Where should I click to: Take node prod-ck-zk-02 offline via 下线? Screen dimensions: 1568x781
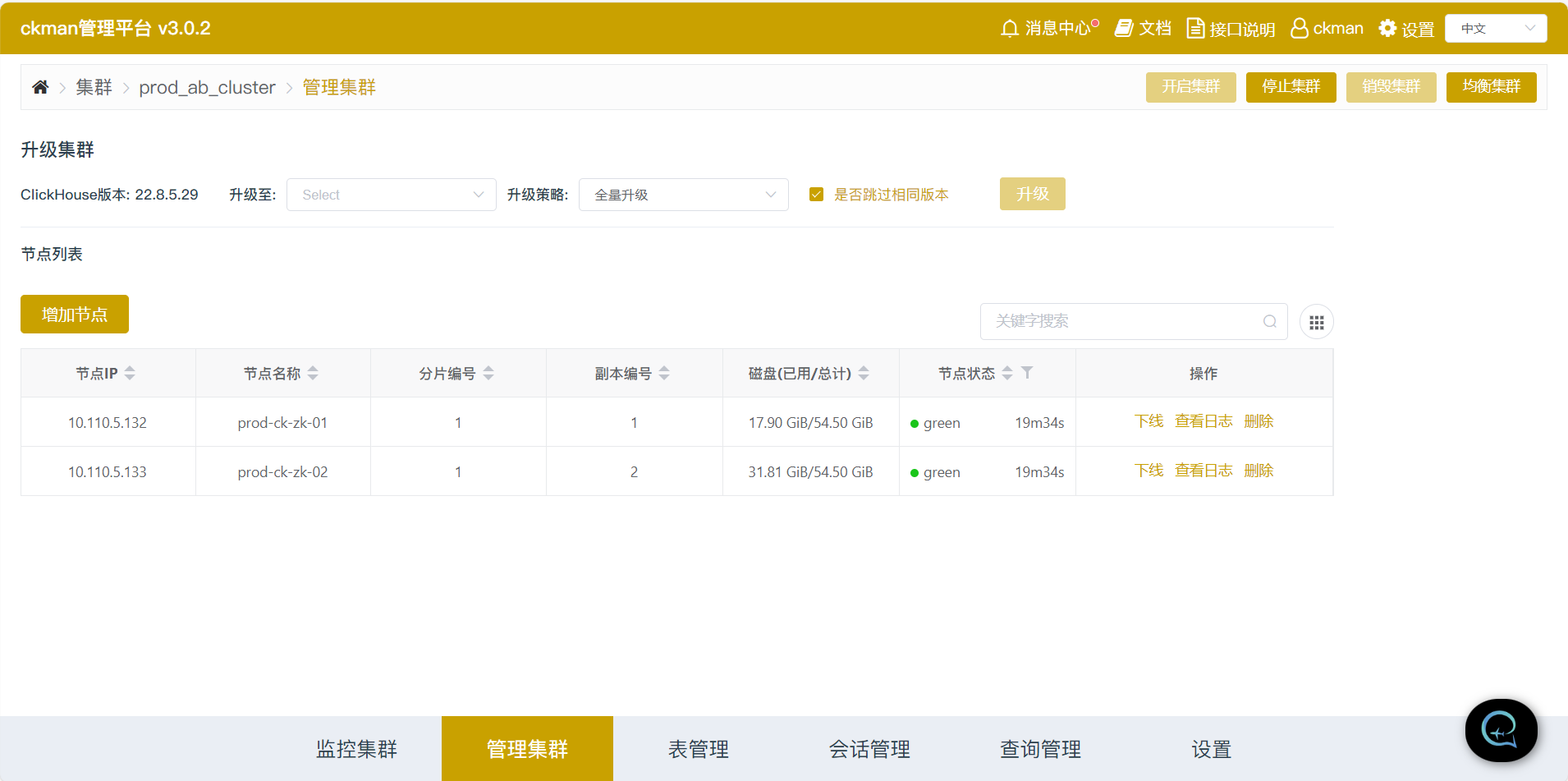click(x=1149, y=471)
